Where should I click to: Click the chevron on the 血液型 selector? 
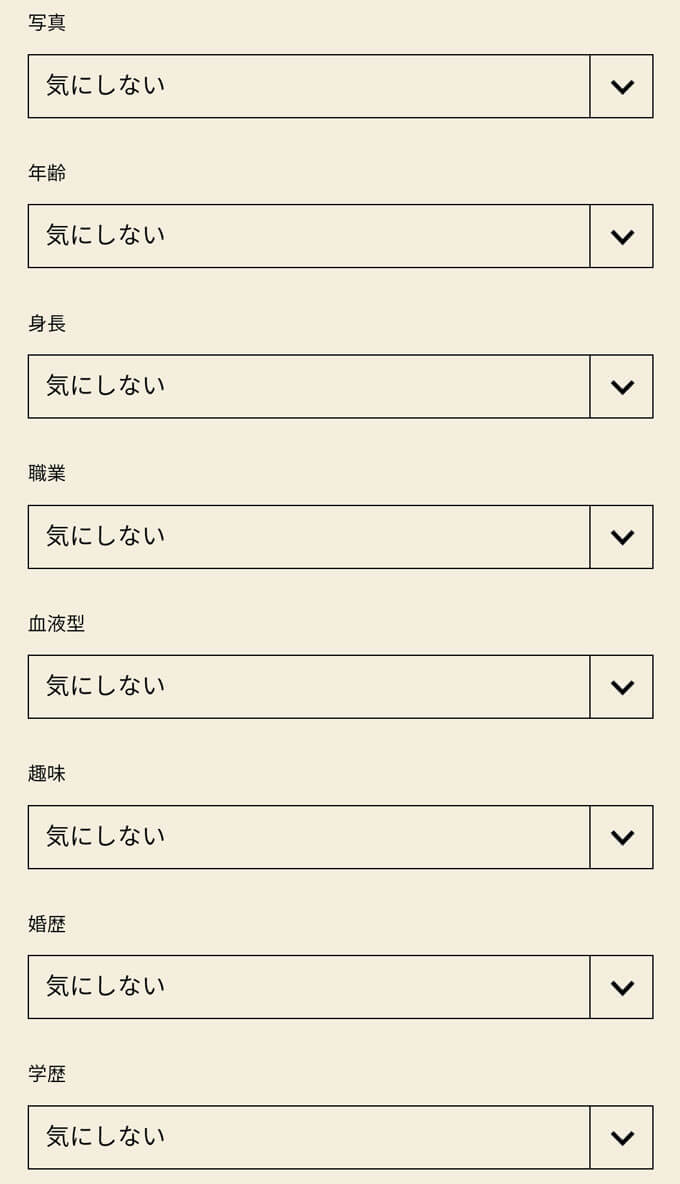621,686
